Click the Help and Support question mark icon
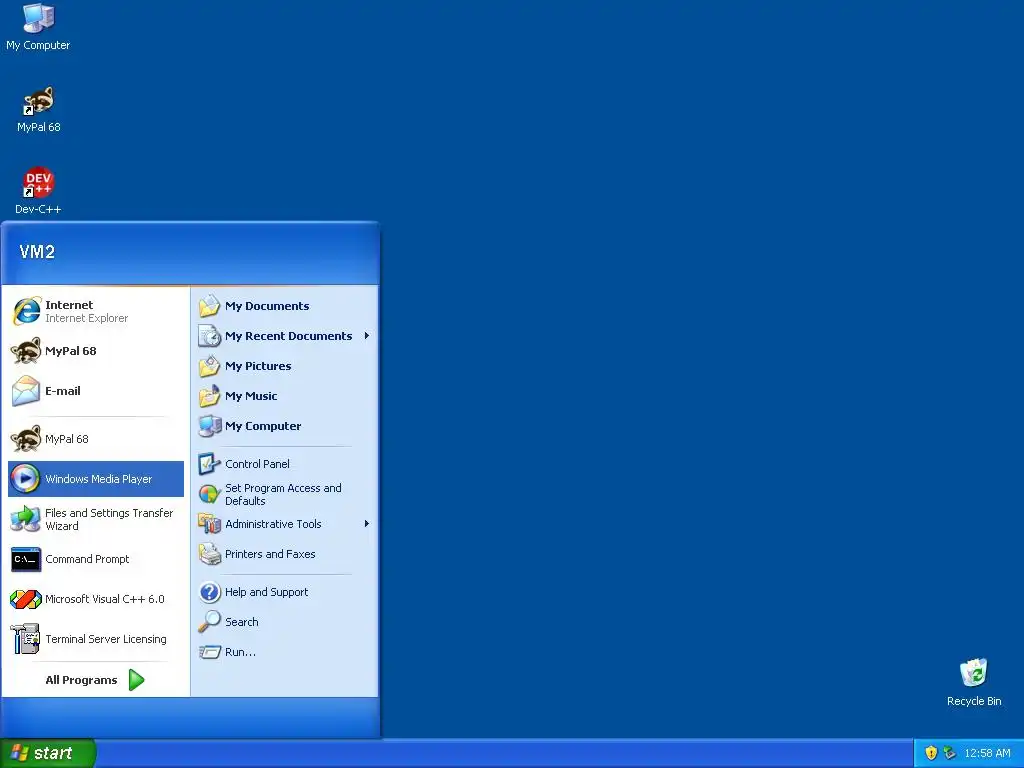The image size is (1024, 768). pos(210,592)
